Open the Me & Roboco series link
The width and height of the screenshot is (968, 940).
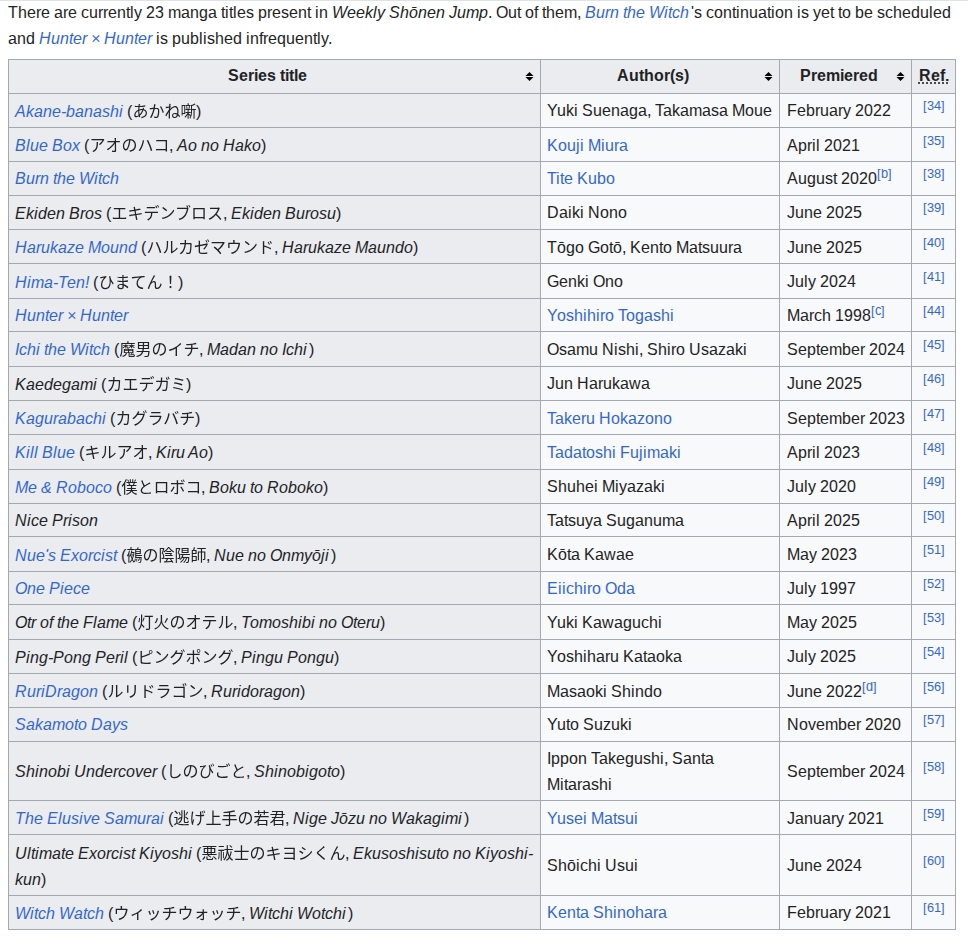click(63, 487)
